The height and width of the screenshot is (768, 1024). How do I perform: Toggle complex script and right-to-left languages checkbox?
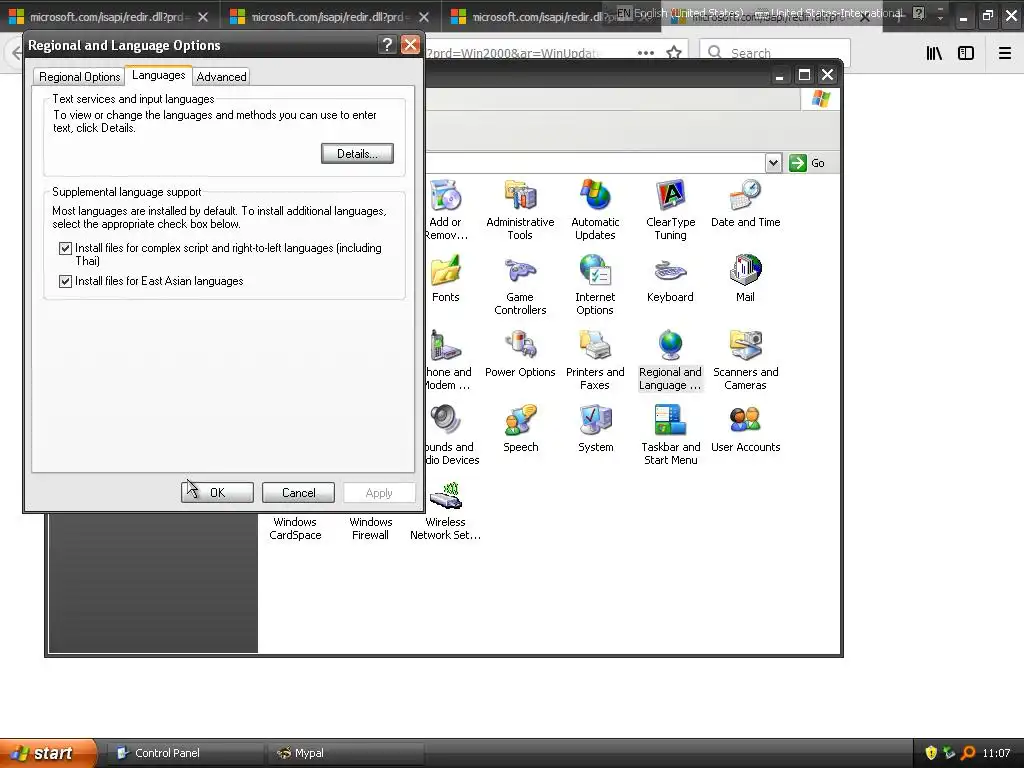pos(65,248)
